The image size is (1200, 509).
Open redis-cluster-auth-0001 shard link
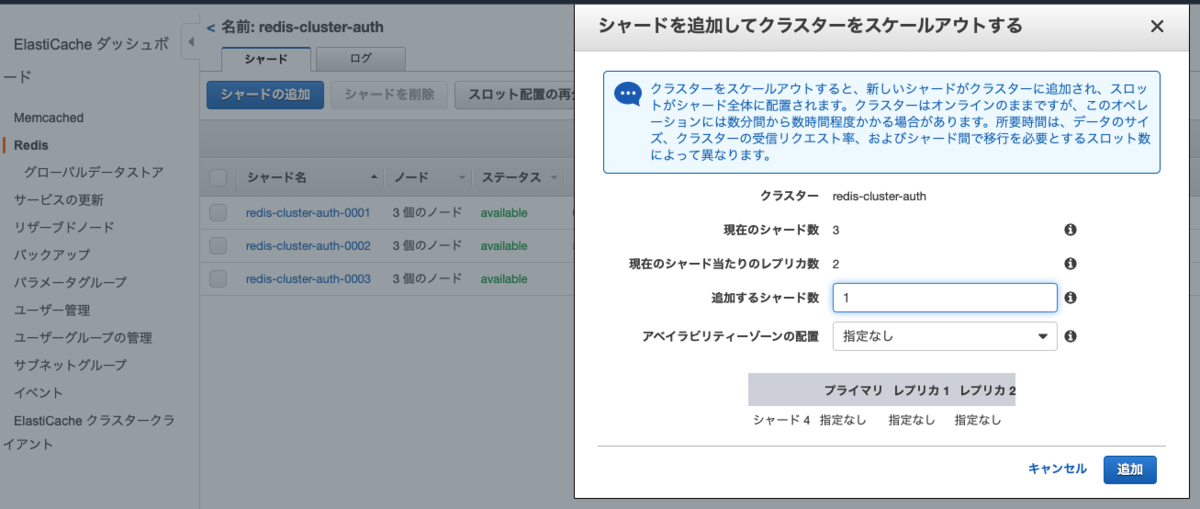point(308,213)
